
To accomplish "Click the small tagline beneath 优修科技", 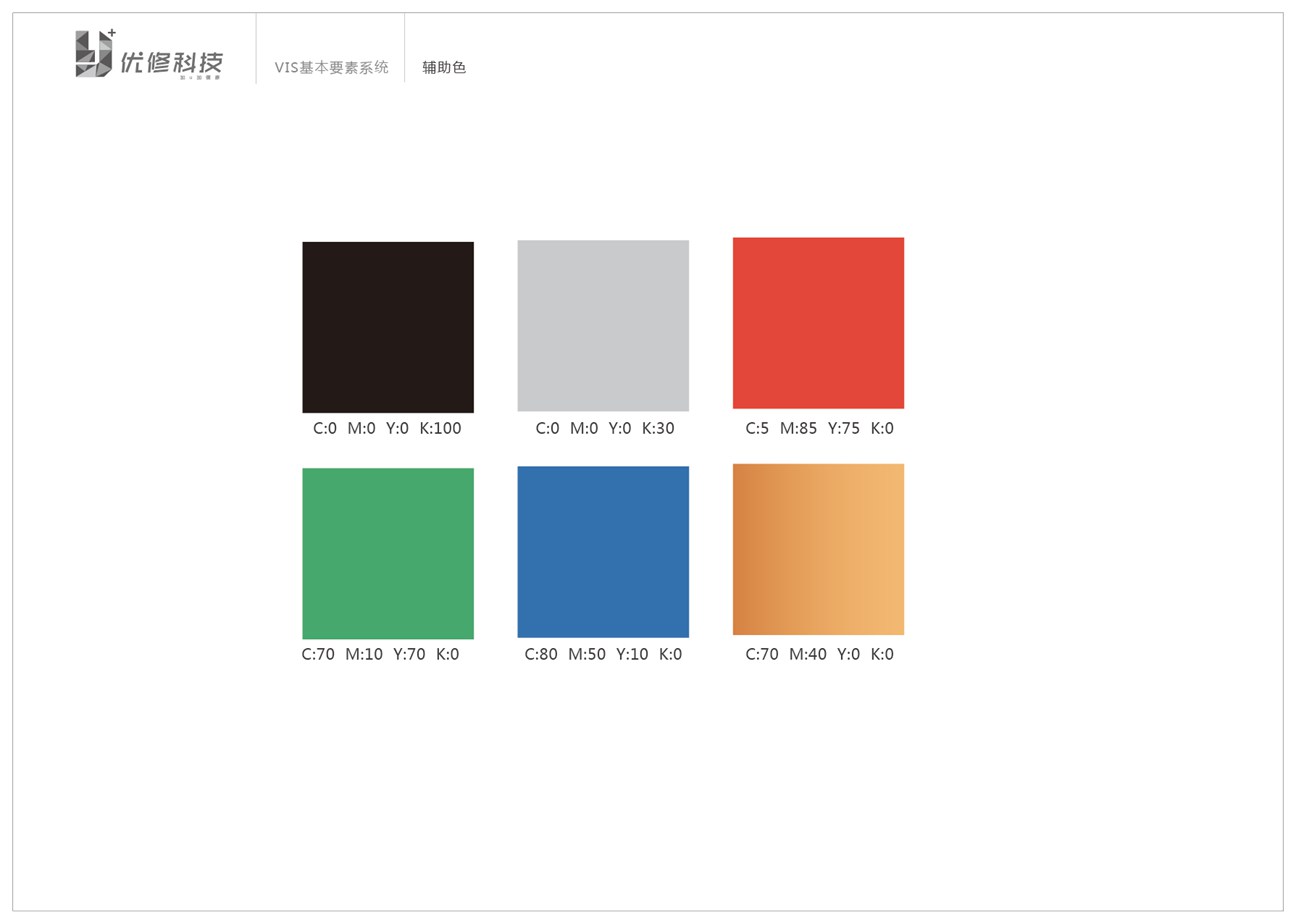I will [x=200, y=78].
